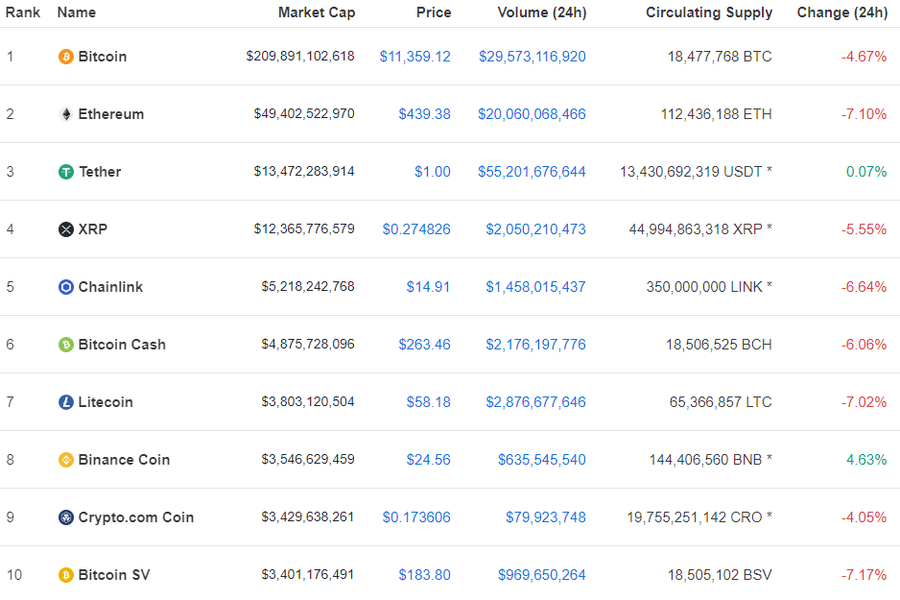Click Binance Coin price $24.56
This screenshot has height=600, width=900.
(429, 459)
